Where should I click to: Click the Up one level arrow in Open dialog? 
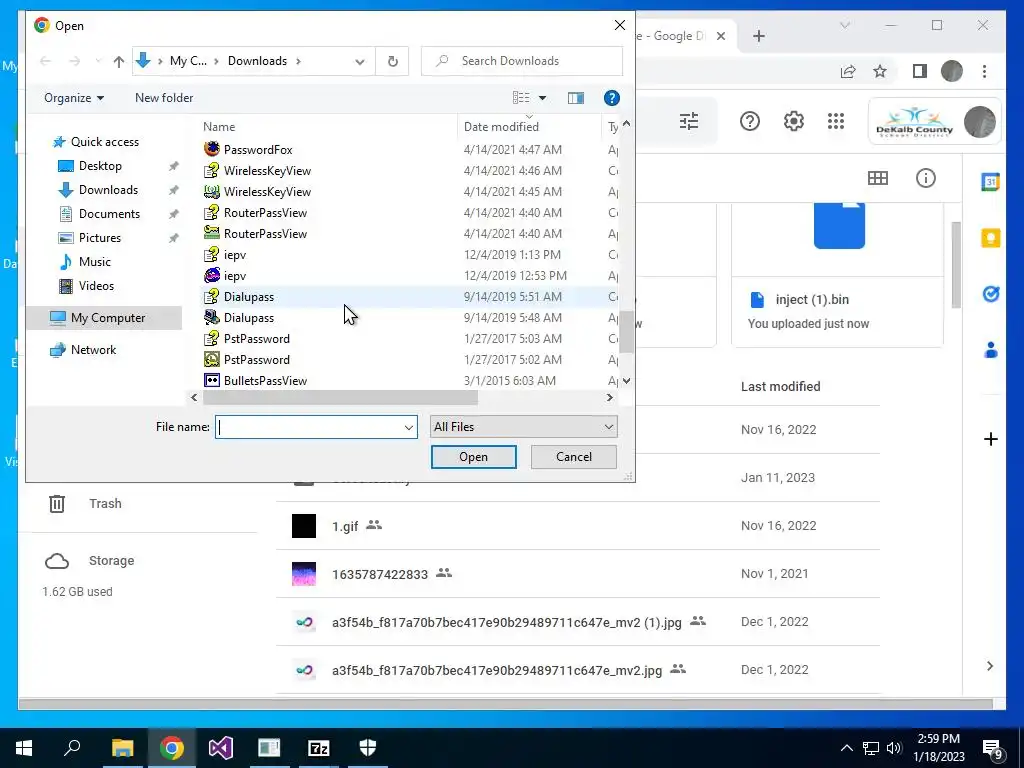(x=118, y=61)
